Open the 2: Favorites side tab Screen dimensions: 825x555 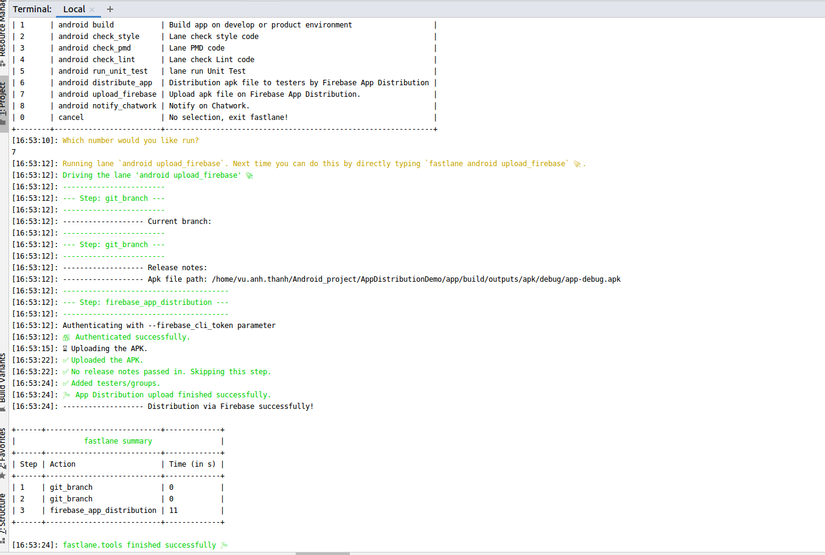tap(3, 452)
